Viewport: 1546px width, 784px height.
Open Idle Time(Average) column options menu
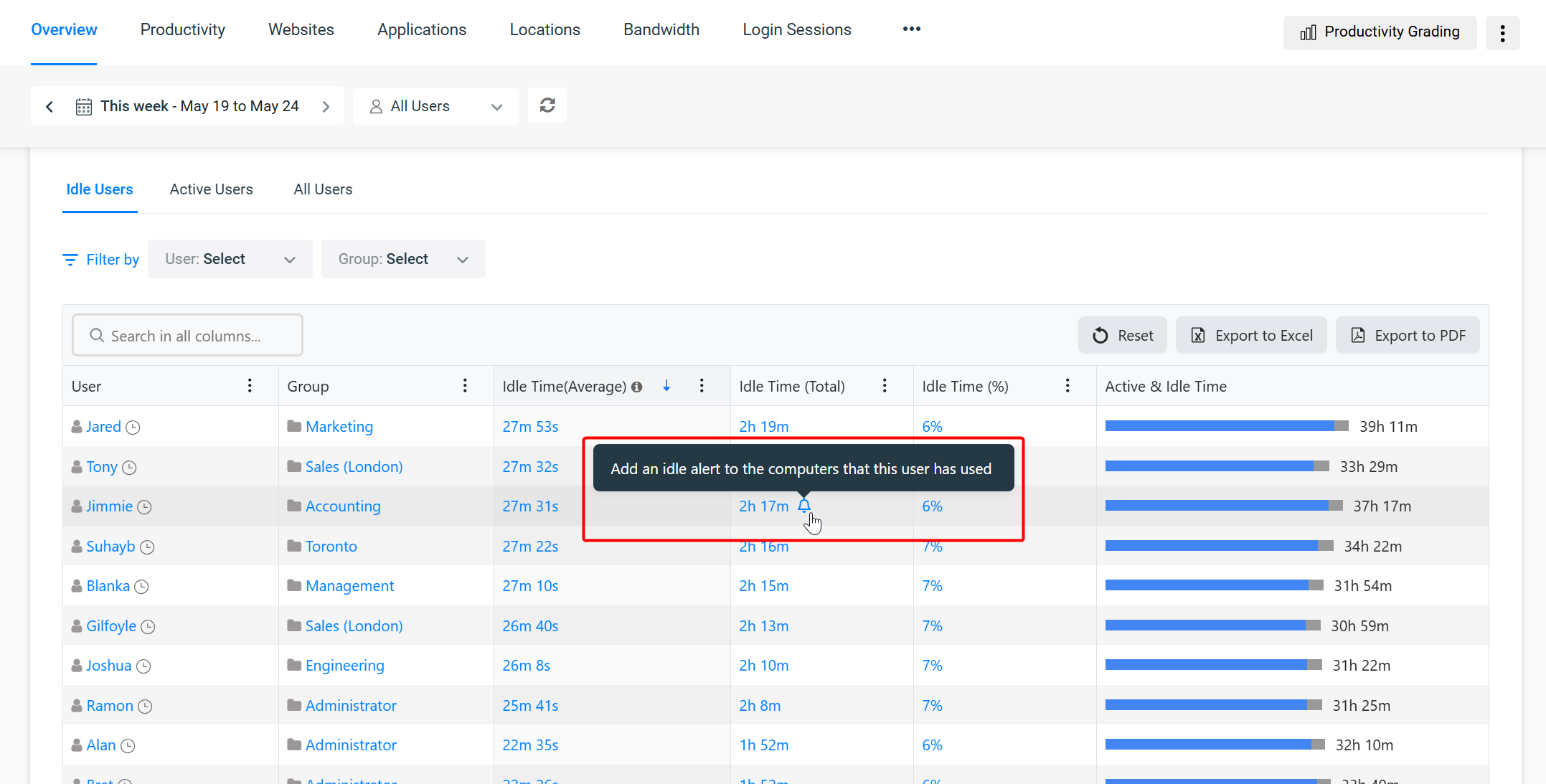click(702, 386)
